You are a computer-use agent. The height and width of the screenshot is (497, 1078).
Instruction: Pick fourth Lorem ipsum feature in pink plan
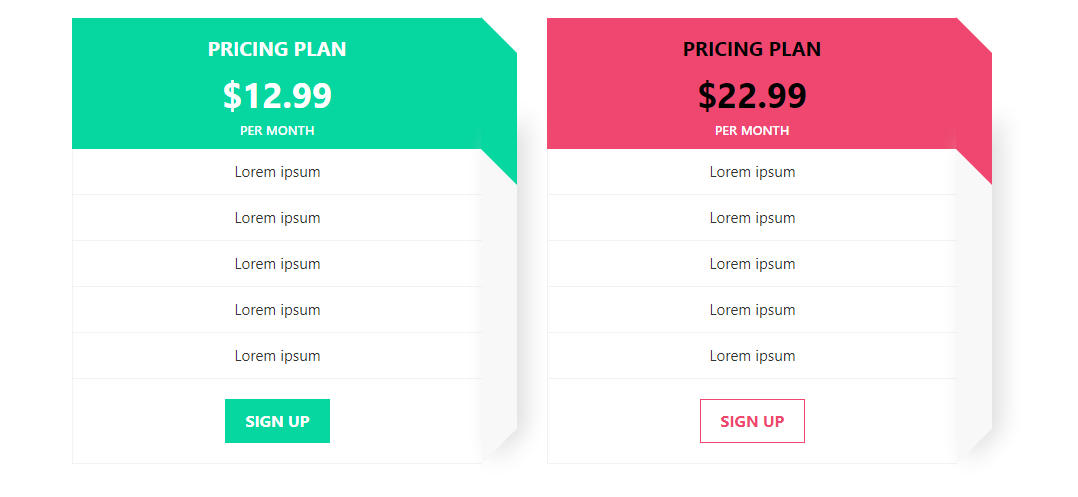pyautogui.click(x=752, y=310)
